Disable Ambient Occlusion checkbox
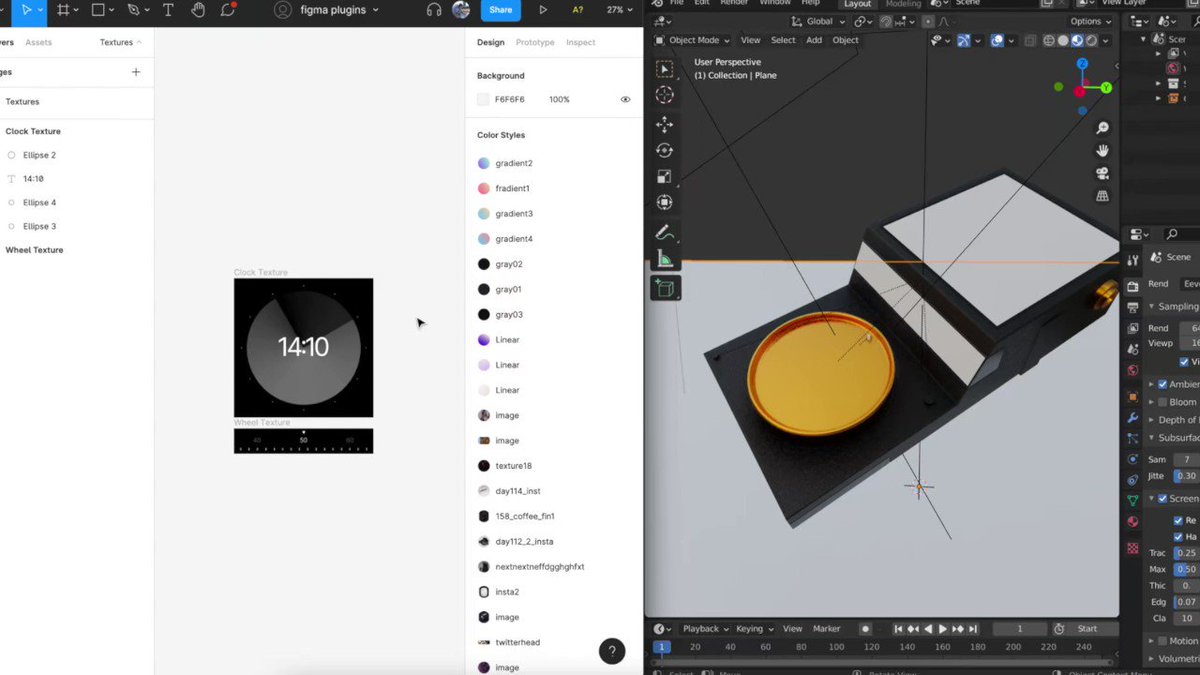 pyautogui.click(x=1162, y=384)
